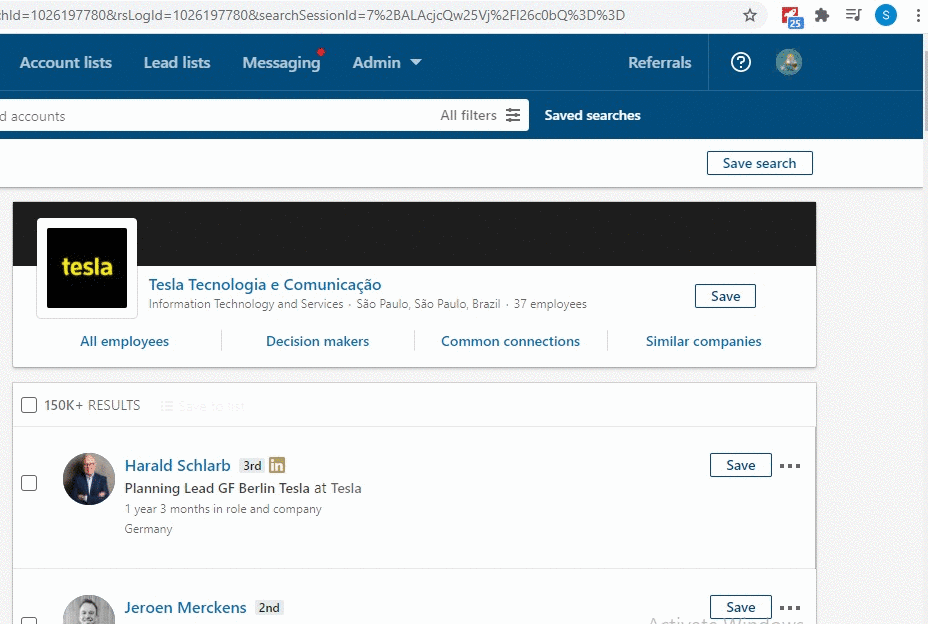Open the Chrome profile avatar S
Image resolution: width=928 pixels, height=624 pixels.
coord(886,15)
